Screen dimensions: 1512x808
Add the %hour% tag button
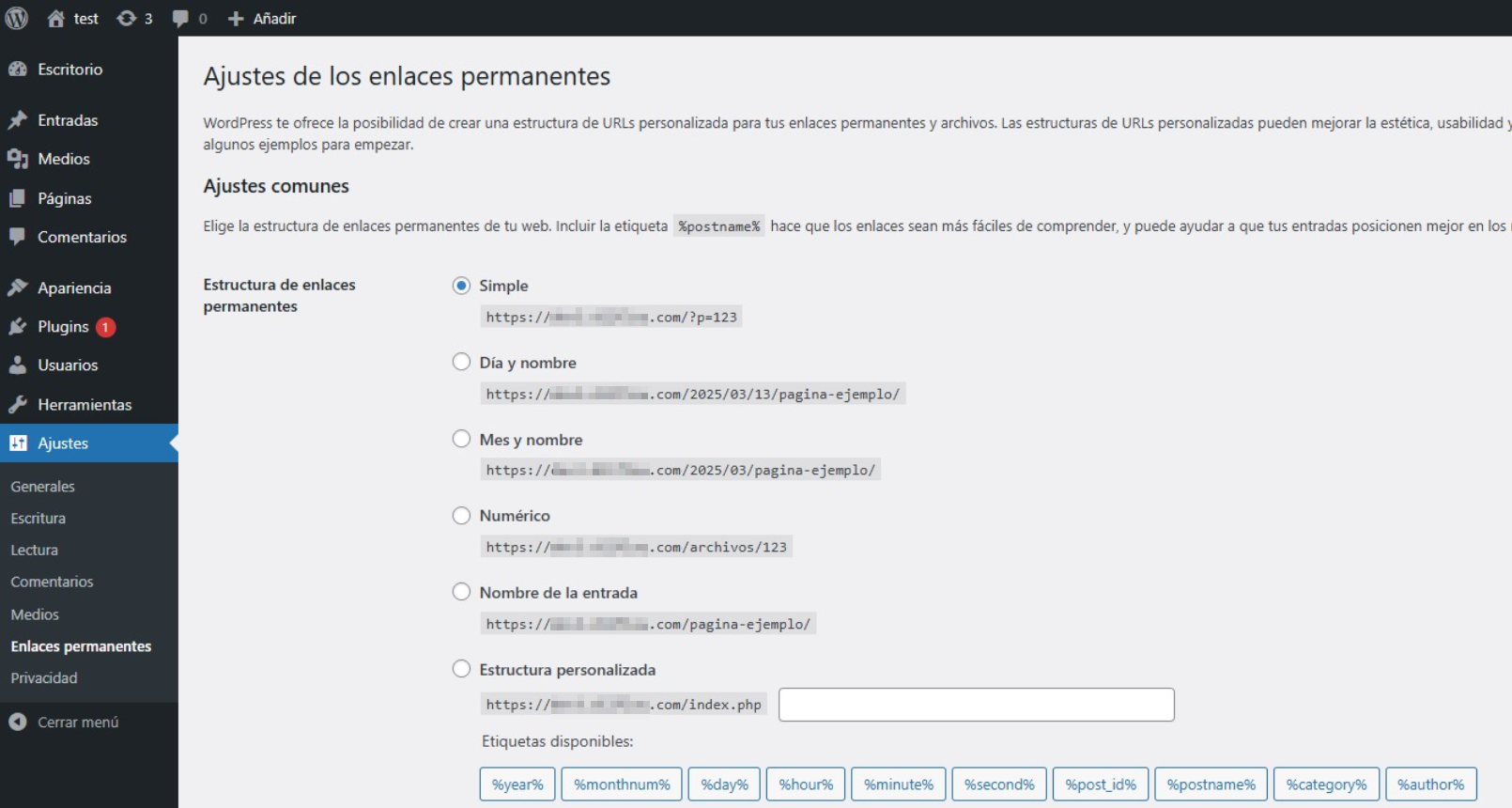click(x=806, y=785)
